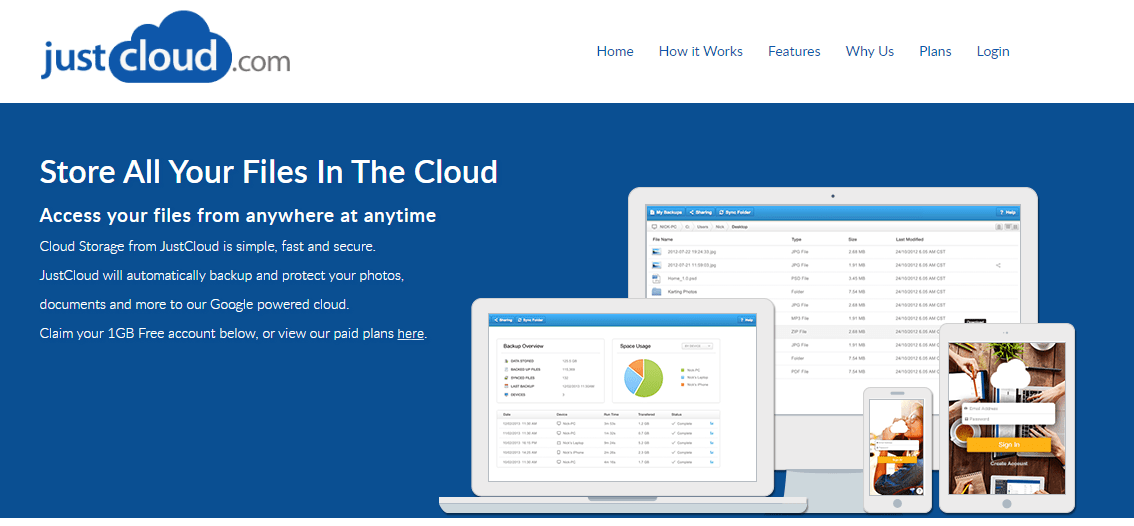1134x526 pixels.
Task: Click Sync Folder button on monitor toolbar
Action: [736, 212]
